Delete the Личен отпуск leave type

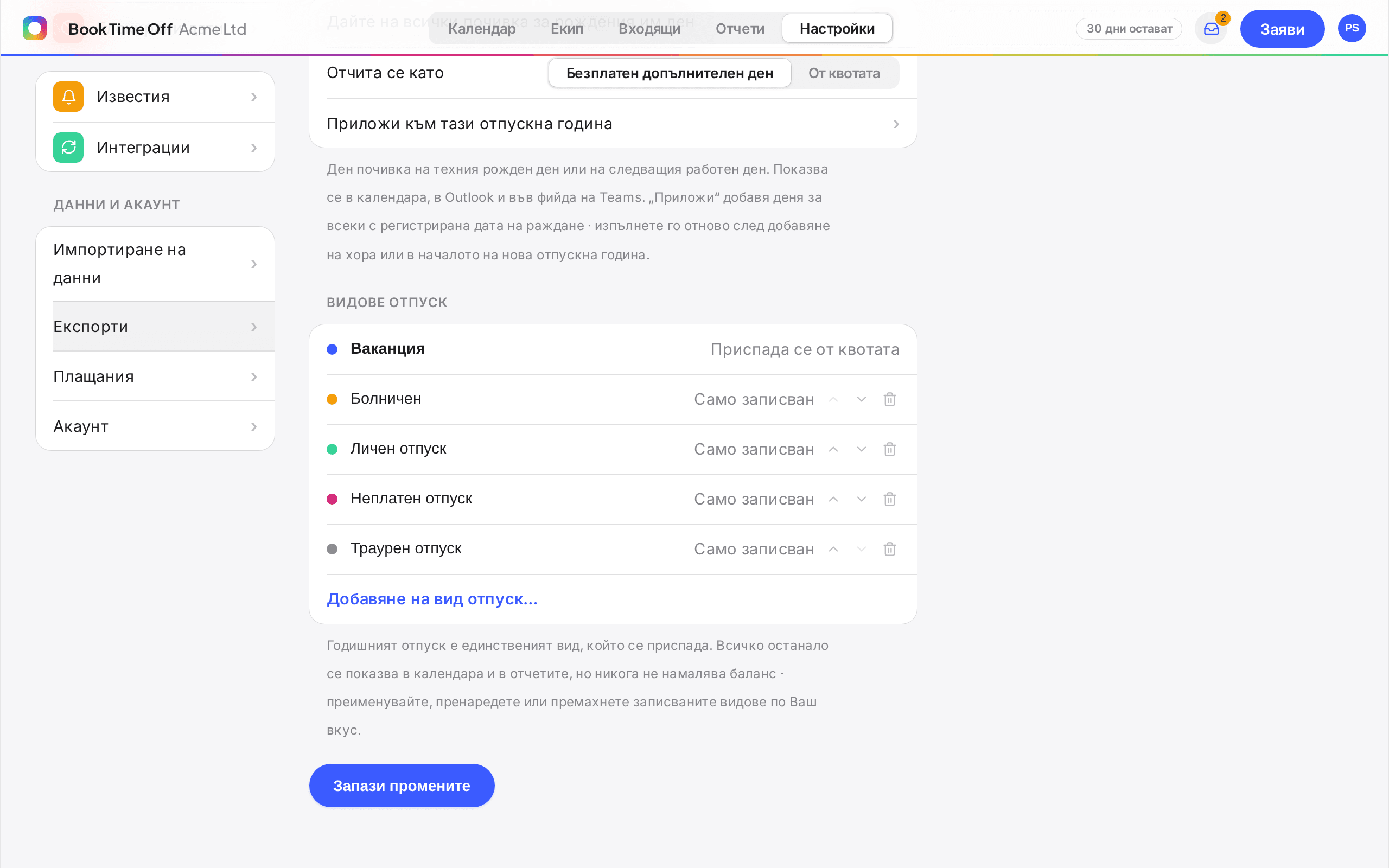pos(890,449)
